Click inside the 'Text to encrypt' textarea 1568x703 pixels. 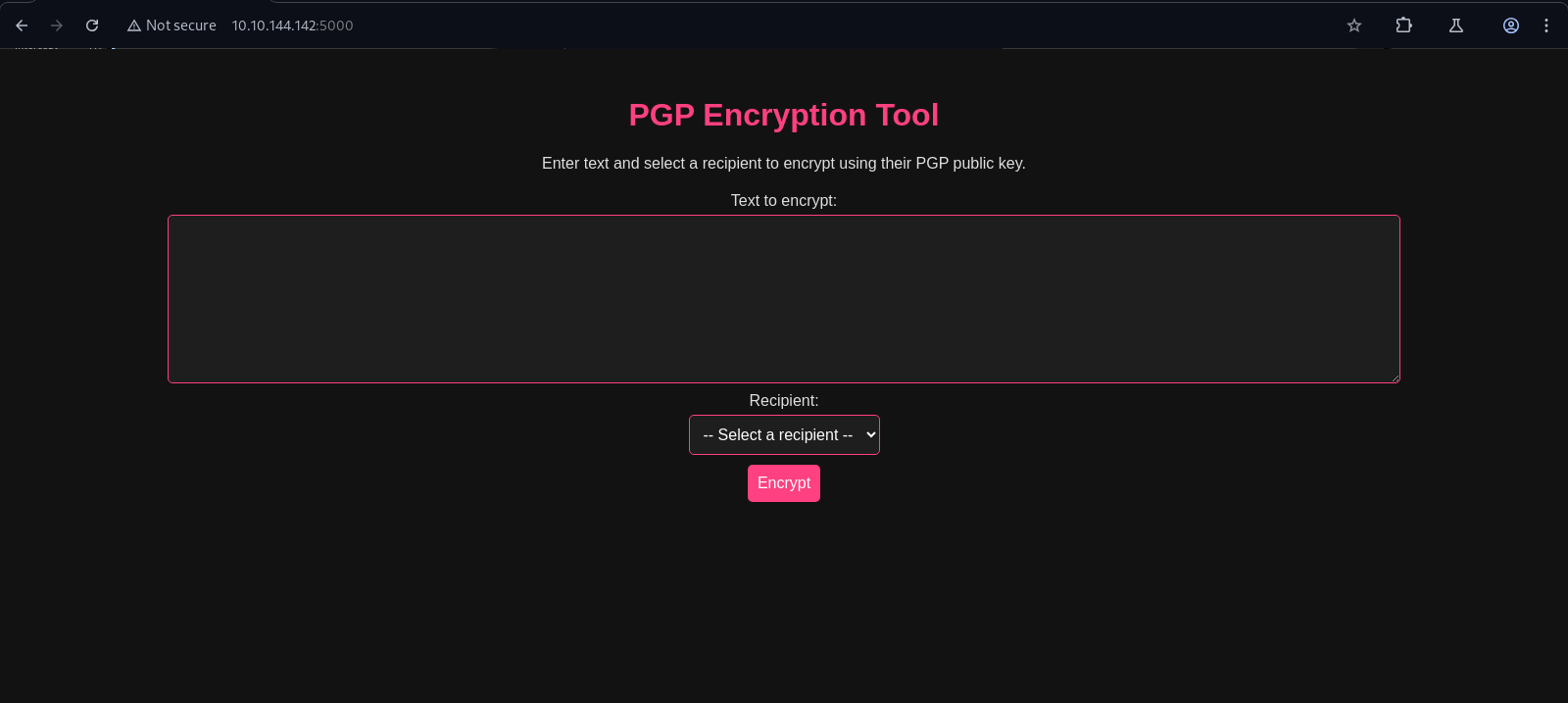[x=783, y=298]
